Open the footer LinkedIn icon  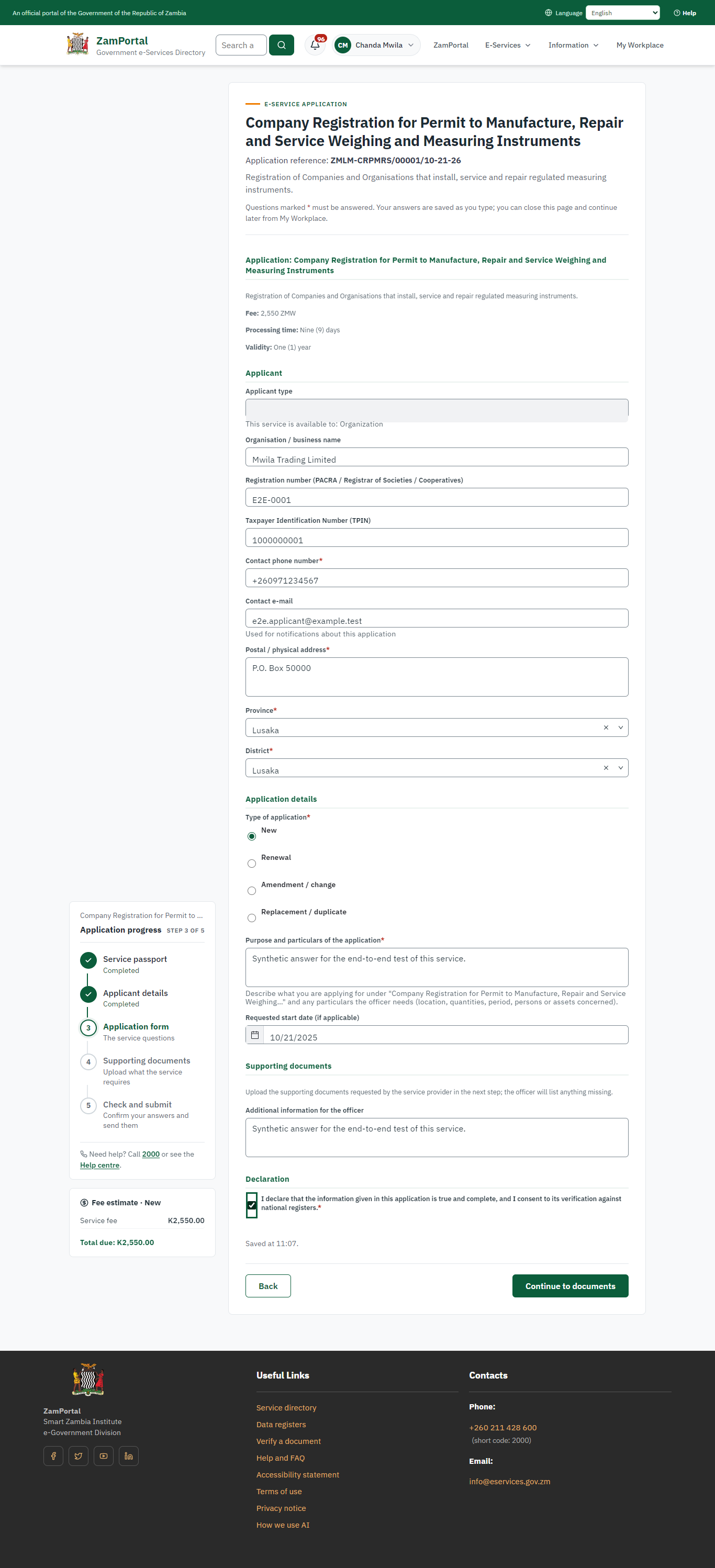coord(128,1456)
